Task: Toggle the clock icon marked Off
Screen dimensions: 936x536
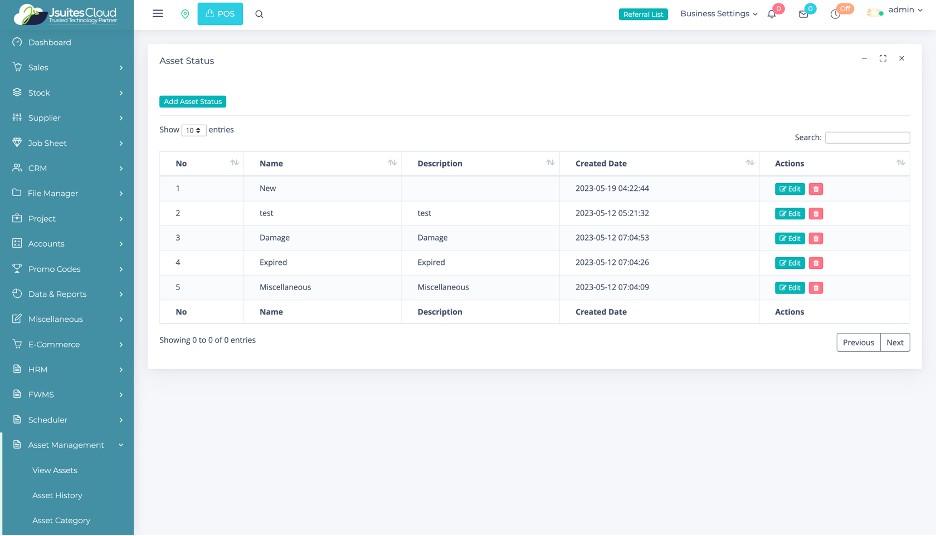Action: (x=835, y=14)
